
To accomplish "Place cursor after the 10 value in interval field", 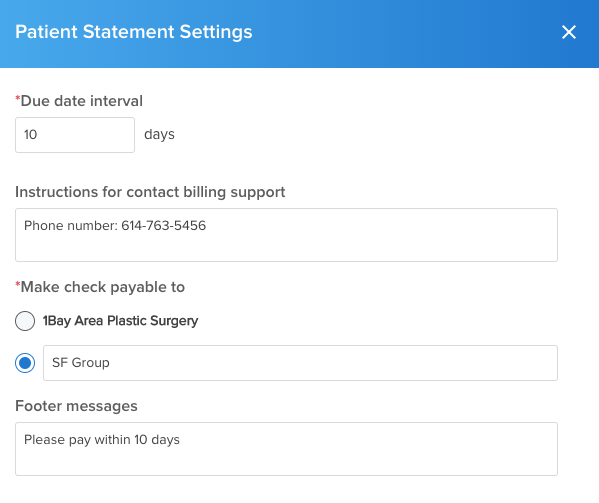I will click(38, 135).
